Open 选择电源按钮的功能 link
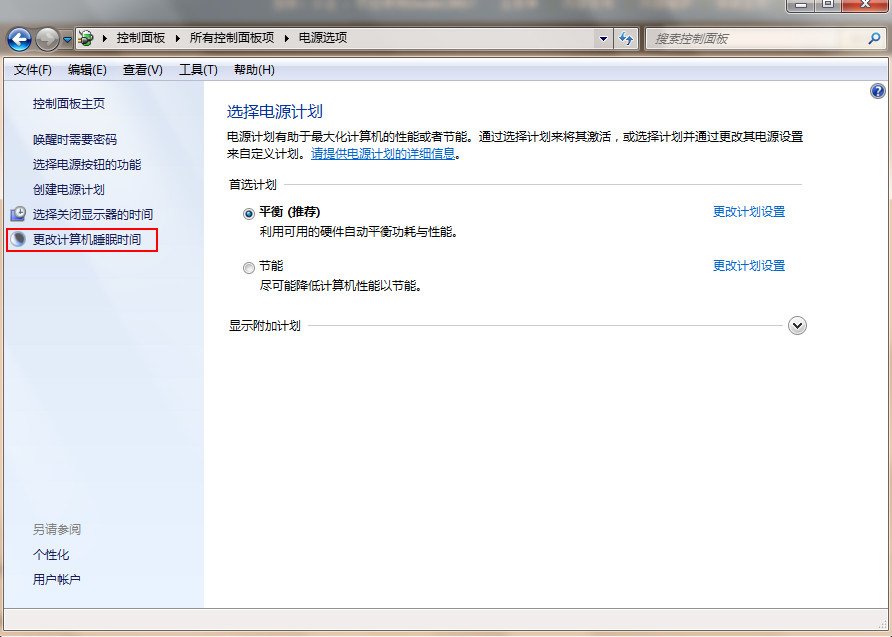This screenshot has width=892, height=637. click(x=87, y=164)
